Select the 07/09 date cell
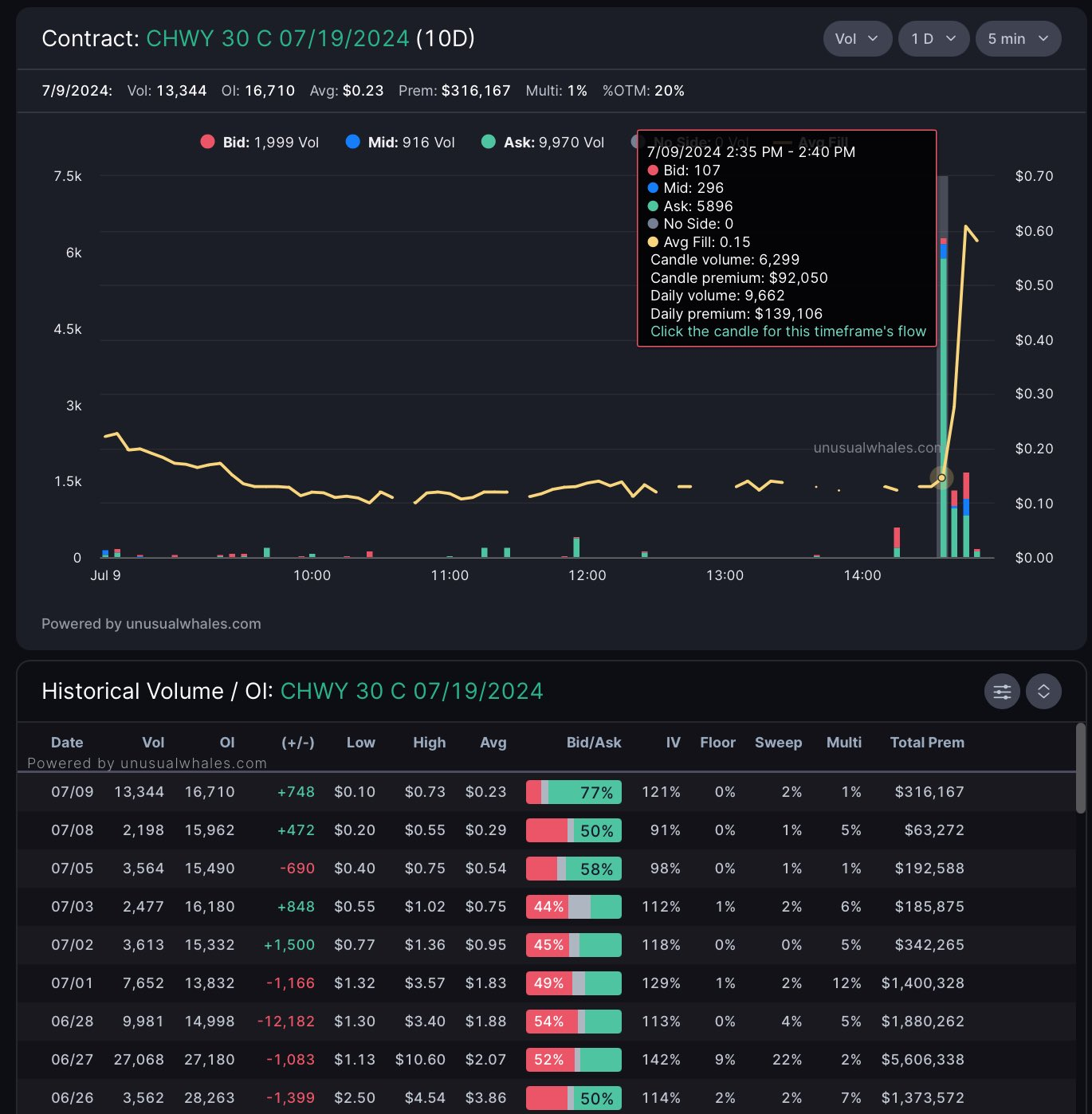Image resolution: width=1092 pixels, height=1114 pixels. click(73, 792)
